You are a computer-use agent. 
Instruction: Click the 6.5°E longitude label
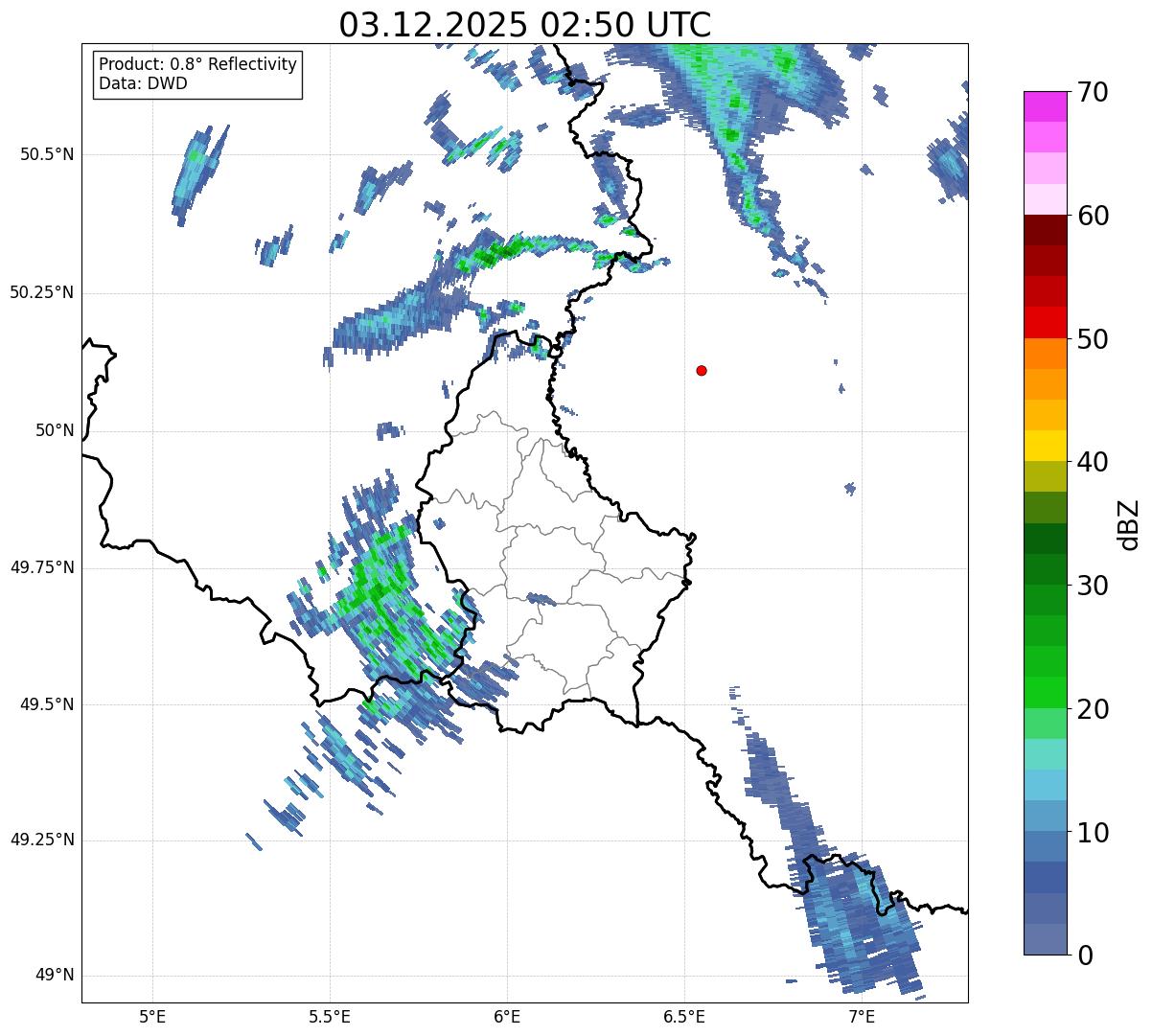[x=684, y=1016]
